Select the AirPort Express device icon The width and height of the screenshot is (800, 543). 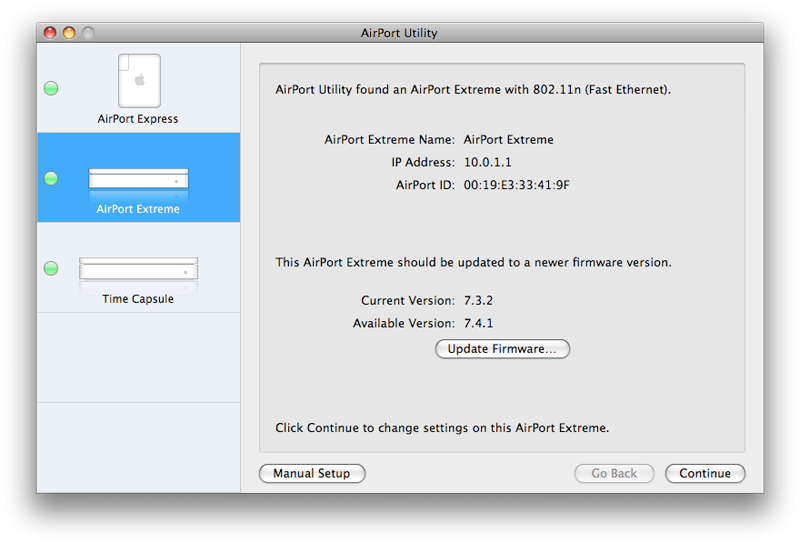(139, 81)
